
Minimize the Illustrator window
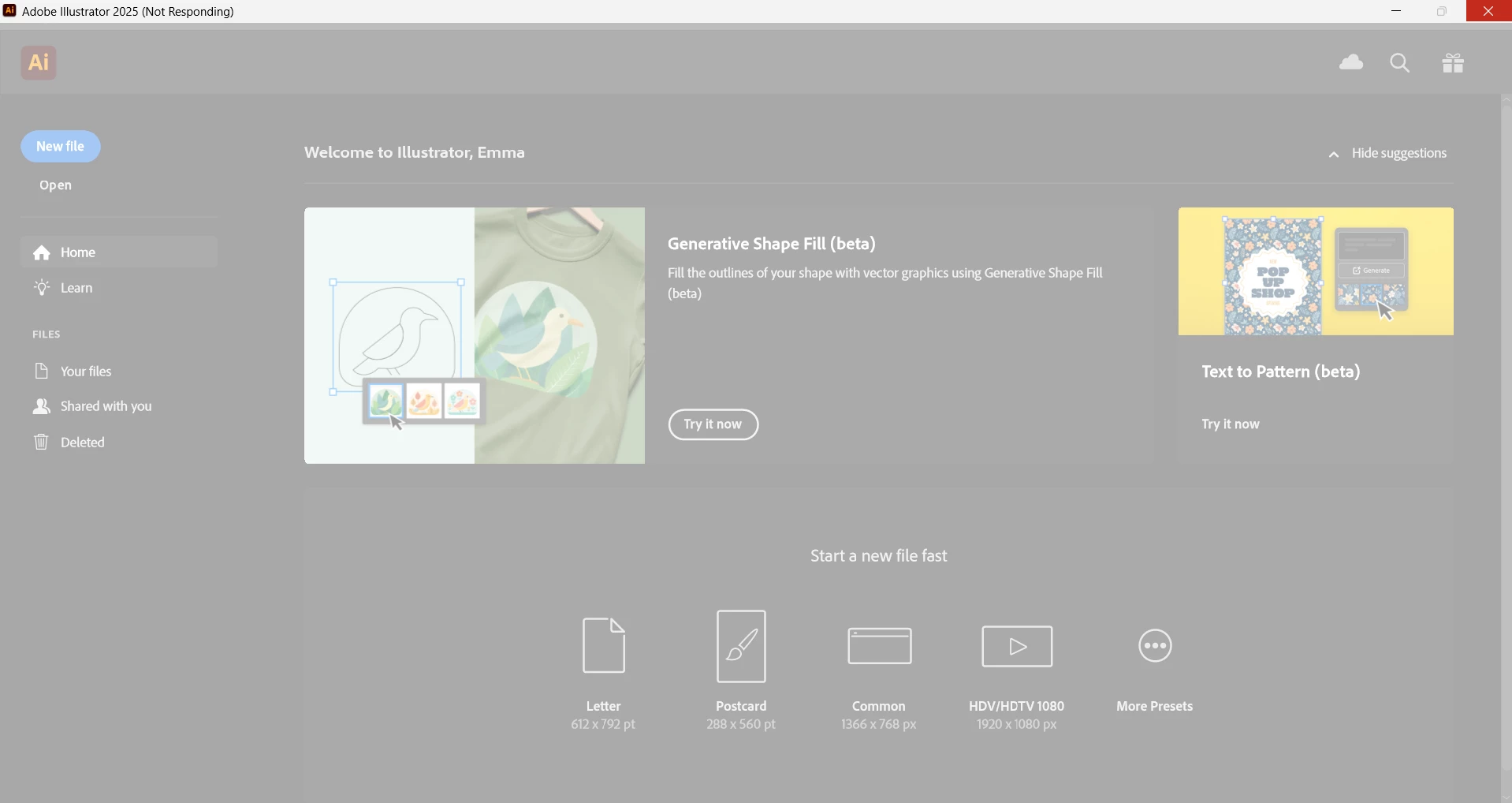(1396, 11)
